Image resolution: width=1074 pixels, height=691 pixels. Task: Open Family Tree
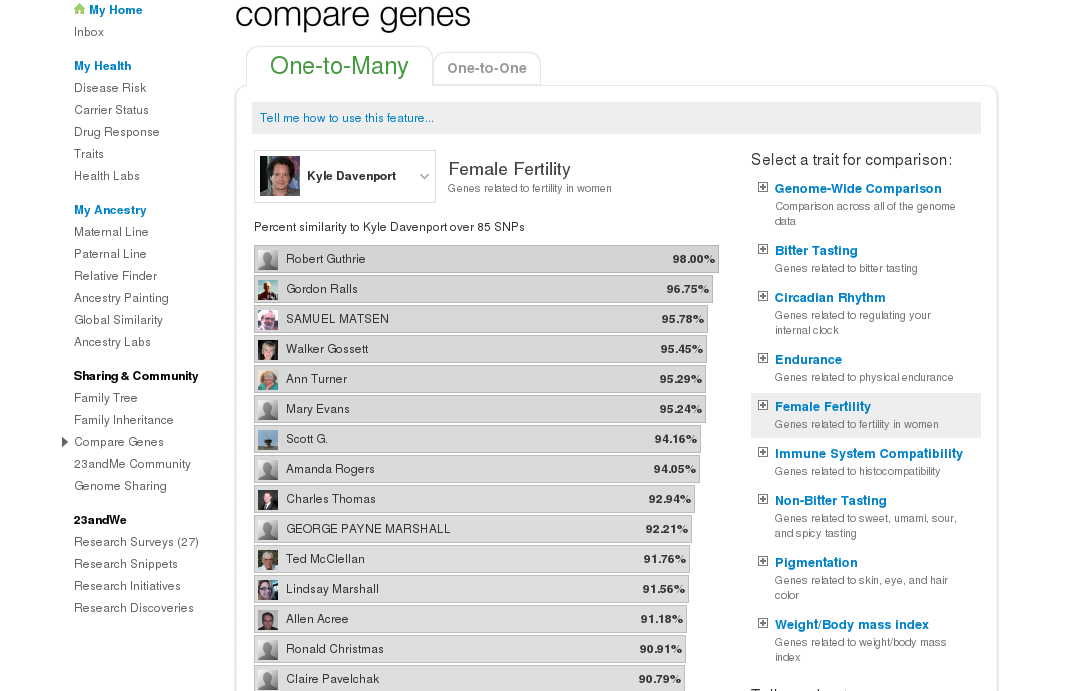(105, 397)
